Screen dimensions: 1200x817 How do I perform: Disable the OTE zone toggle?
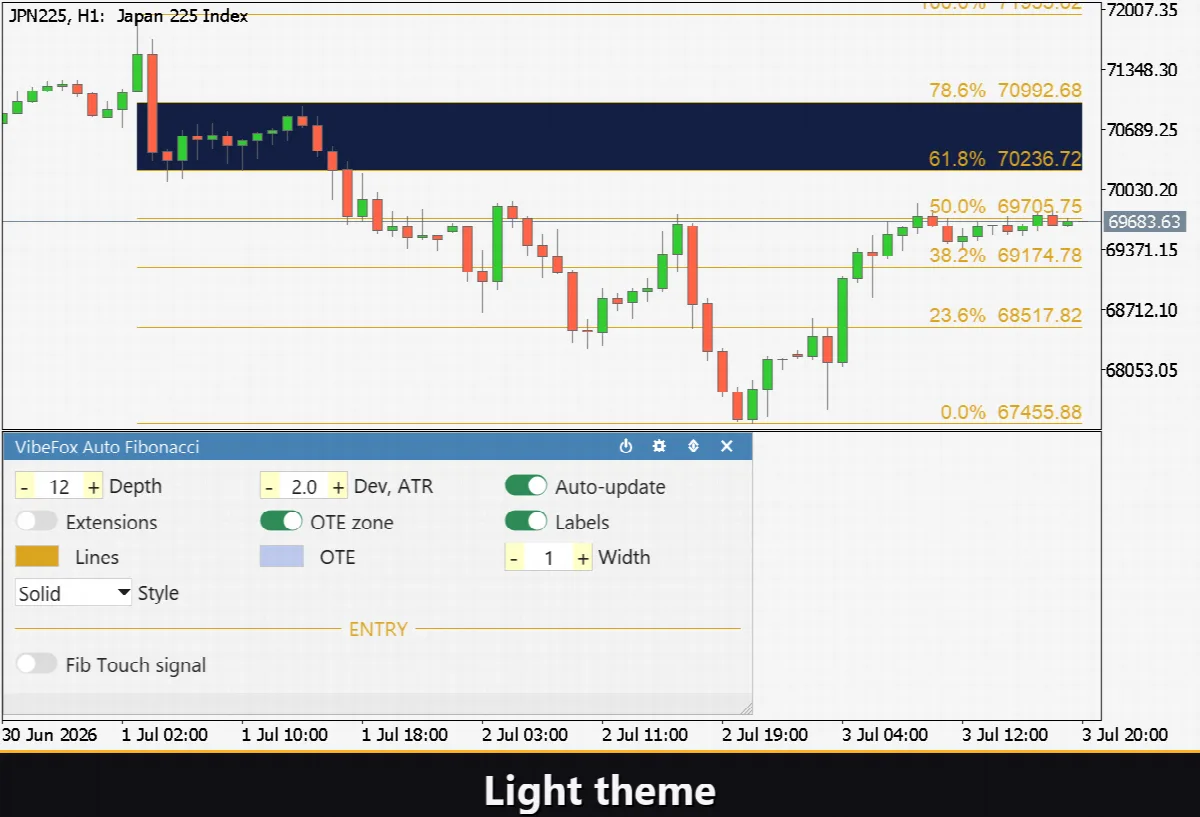[x=281, y=521]
